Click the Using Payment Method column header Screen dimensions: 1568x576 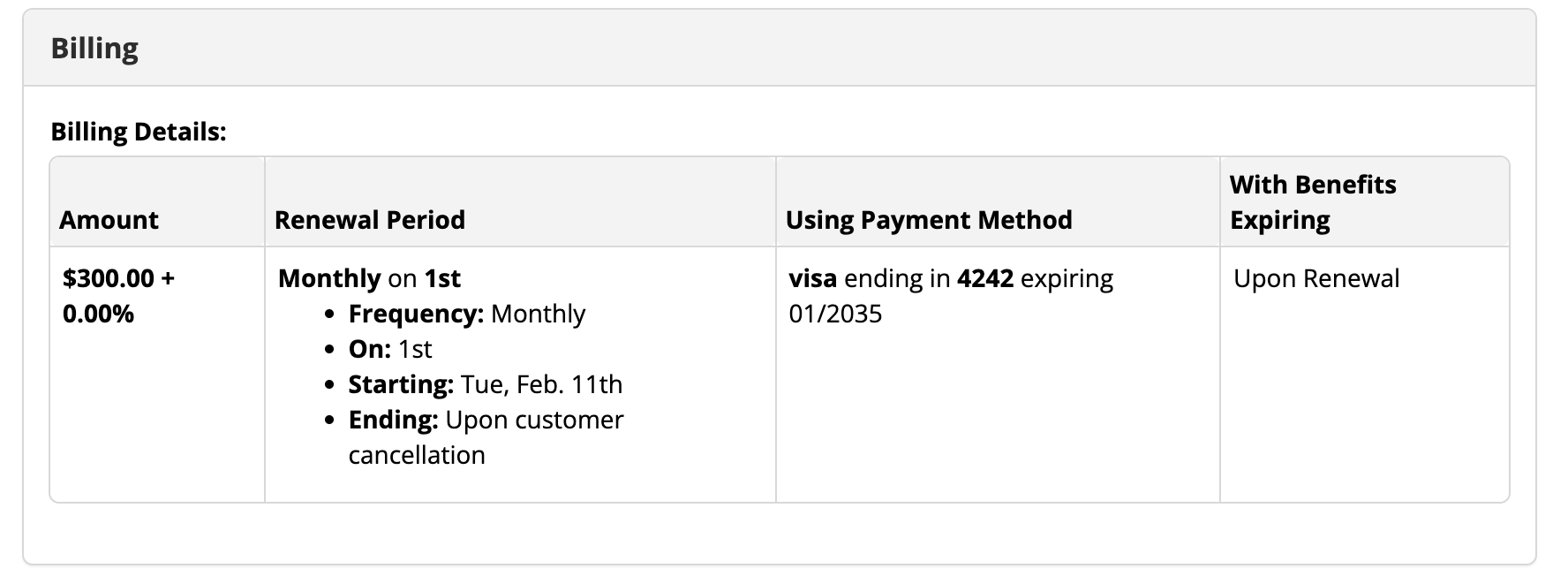[929, 219]
